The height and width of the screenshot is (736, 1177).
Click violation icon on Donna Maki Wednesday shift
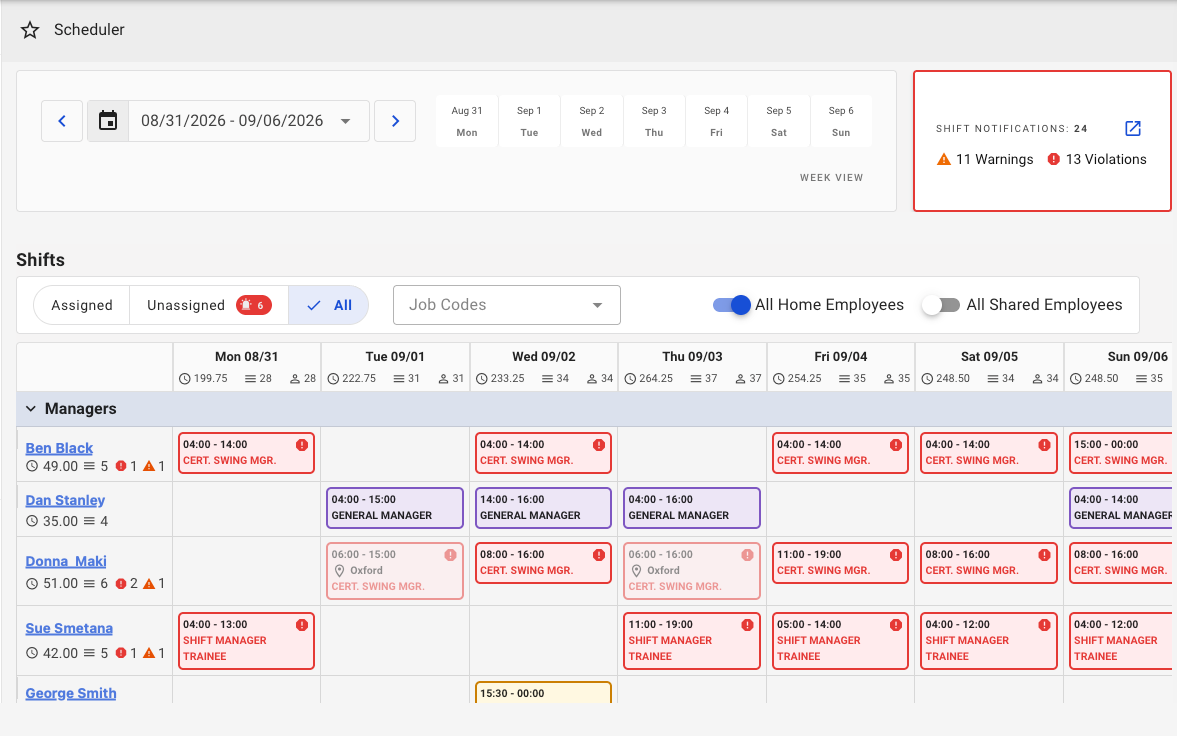pyautogui.click(x=599, y=555)
